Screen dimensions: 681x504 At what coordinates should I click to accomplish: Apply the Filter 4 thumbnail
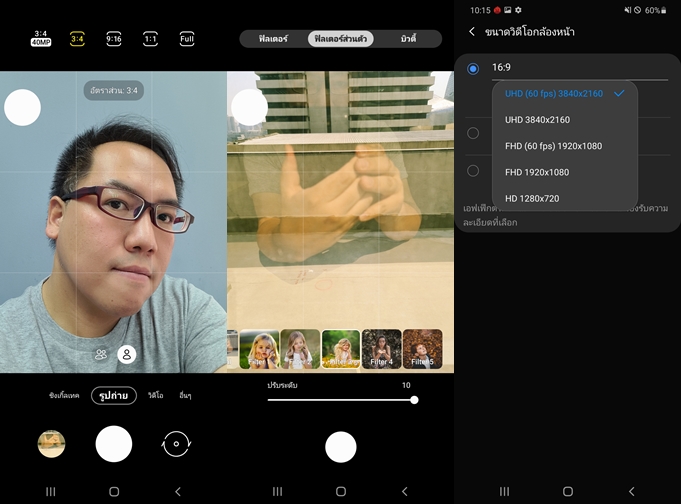381,349
